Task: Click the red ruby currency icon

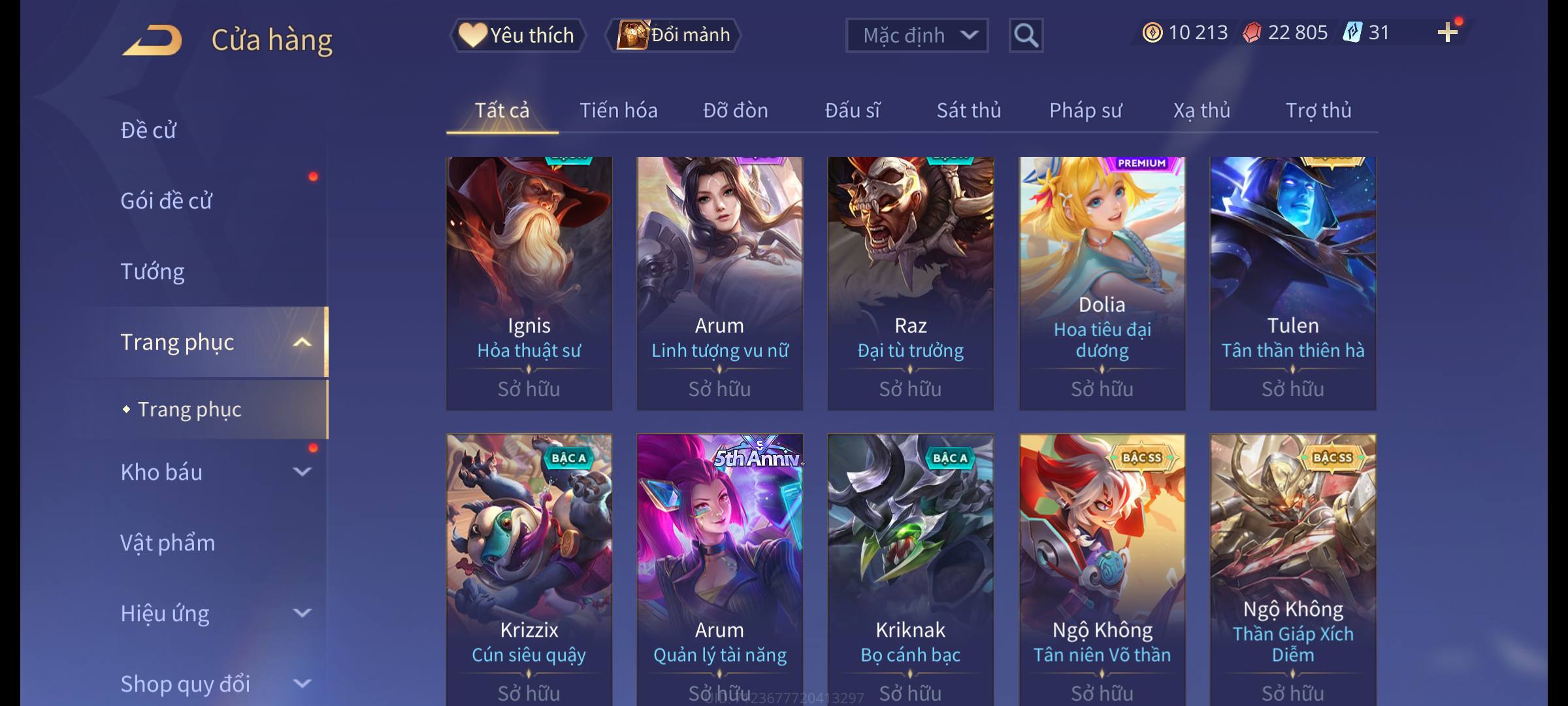Action: click(1252, 33)
